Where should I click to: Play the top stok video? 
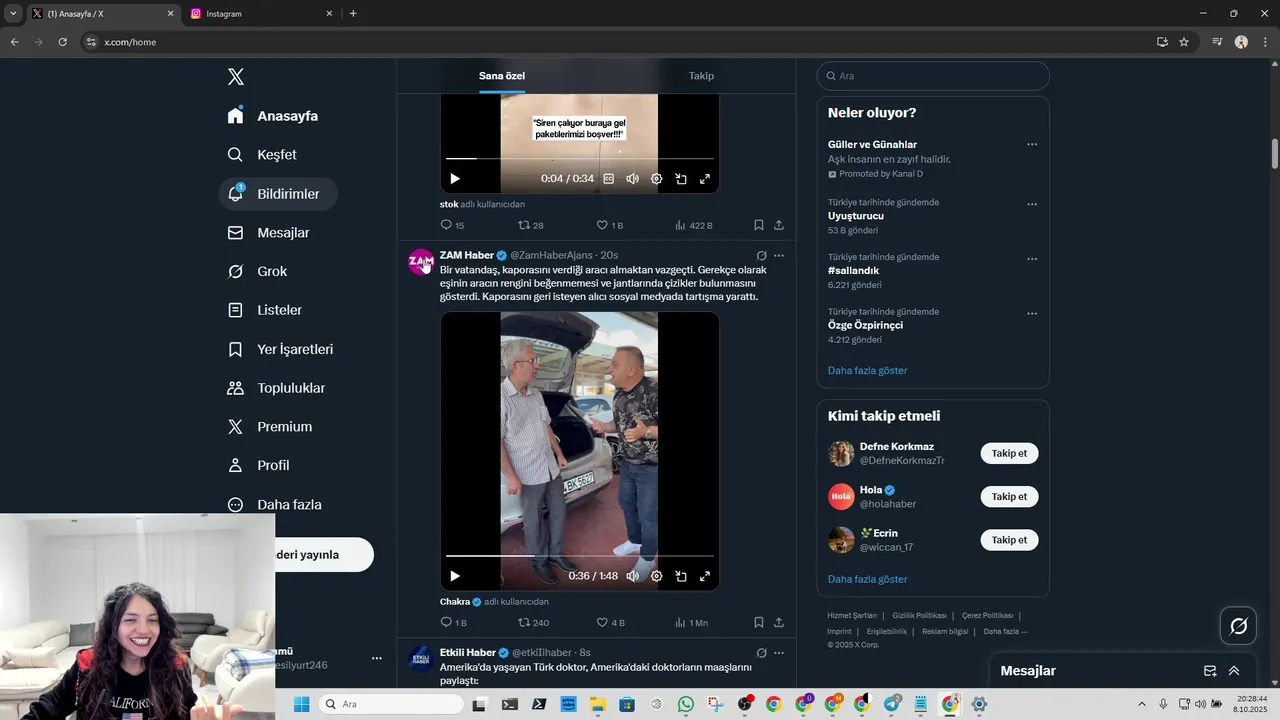point(455,179)
